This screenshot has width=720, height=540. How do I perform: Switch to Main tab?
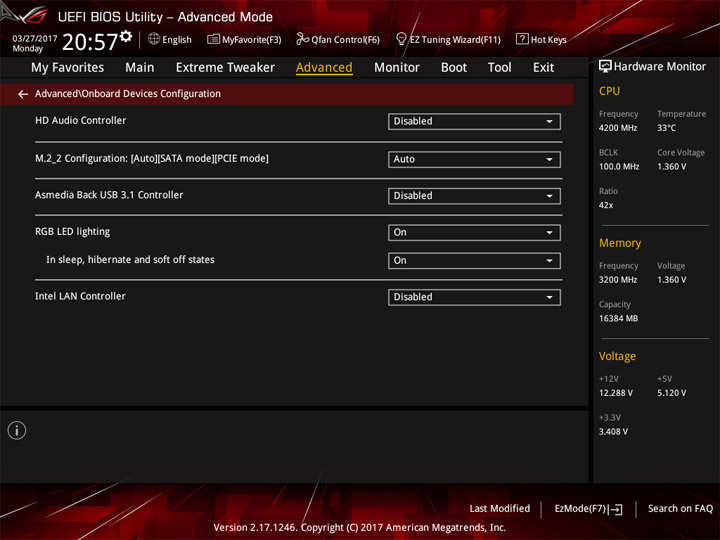click(140, 68)
